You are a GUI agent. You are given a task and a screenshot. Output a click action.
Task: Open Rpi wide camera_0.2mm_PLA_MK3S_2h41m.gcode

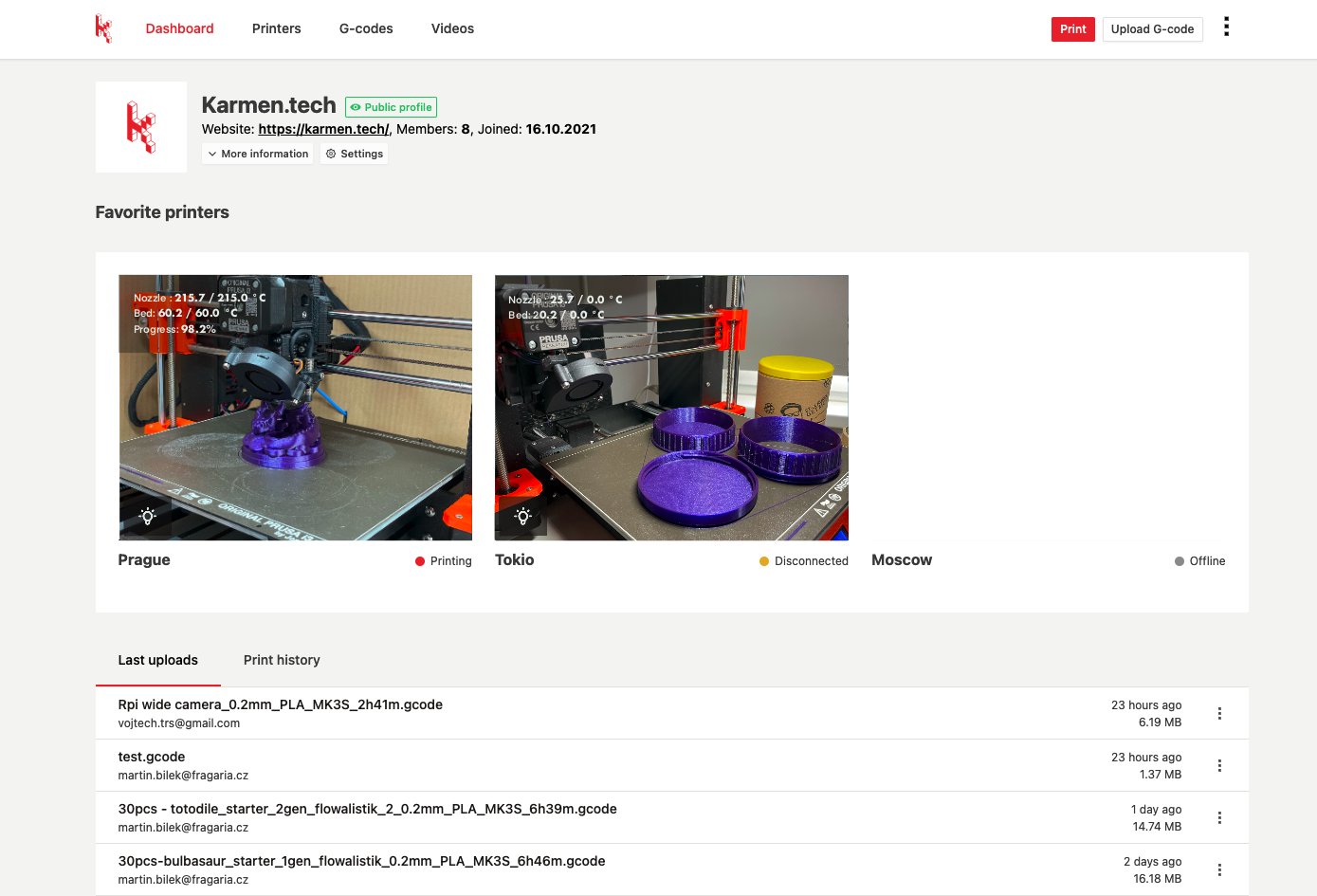pyautogui.click(x=281, y=704)
